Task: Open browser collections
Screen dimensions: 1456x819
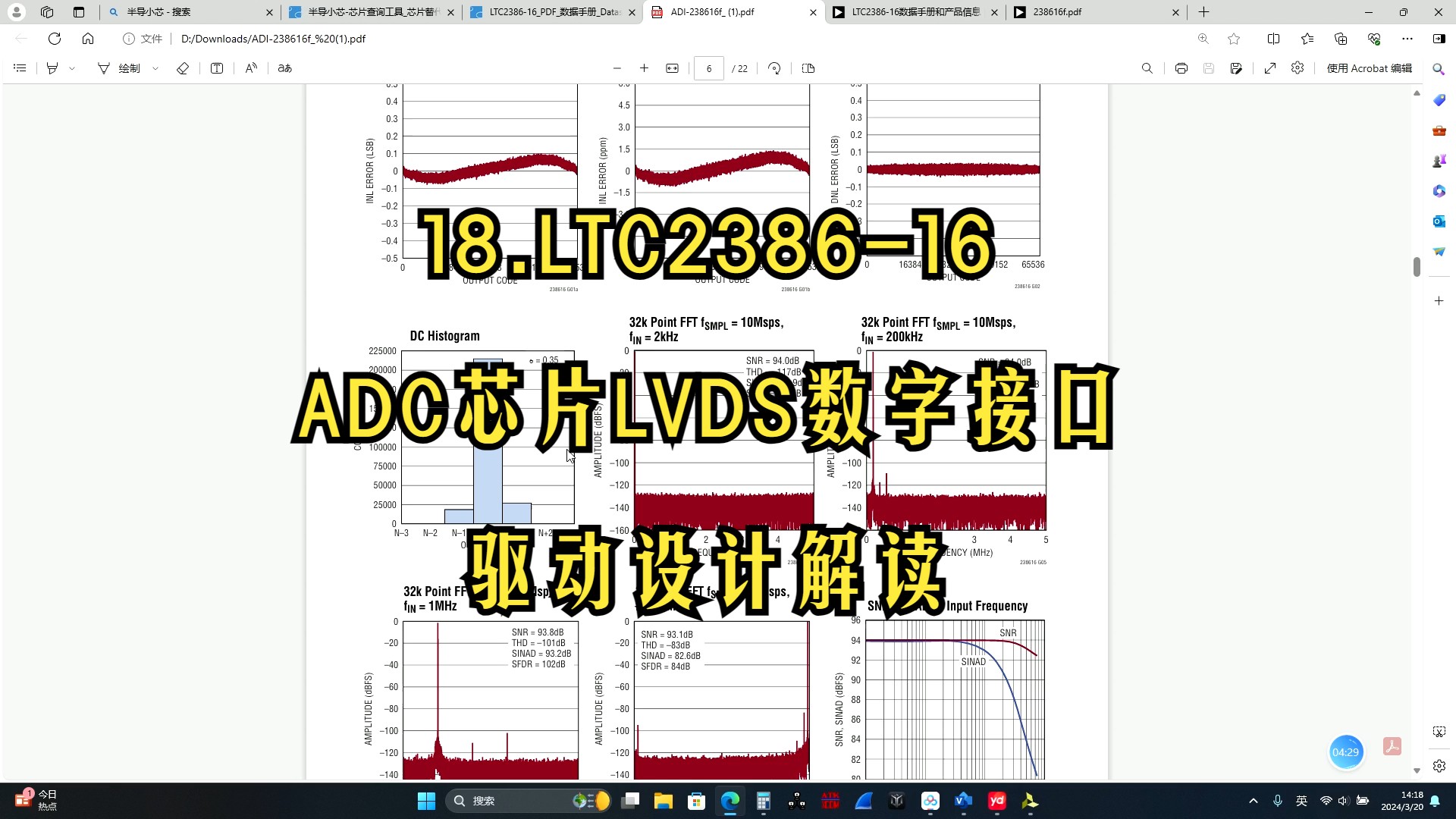Action: point(1341,39)
